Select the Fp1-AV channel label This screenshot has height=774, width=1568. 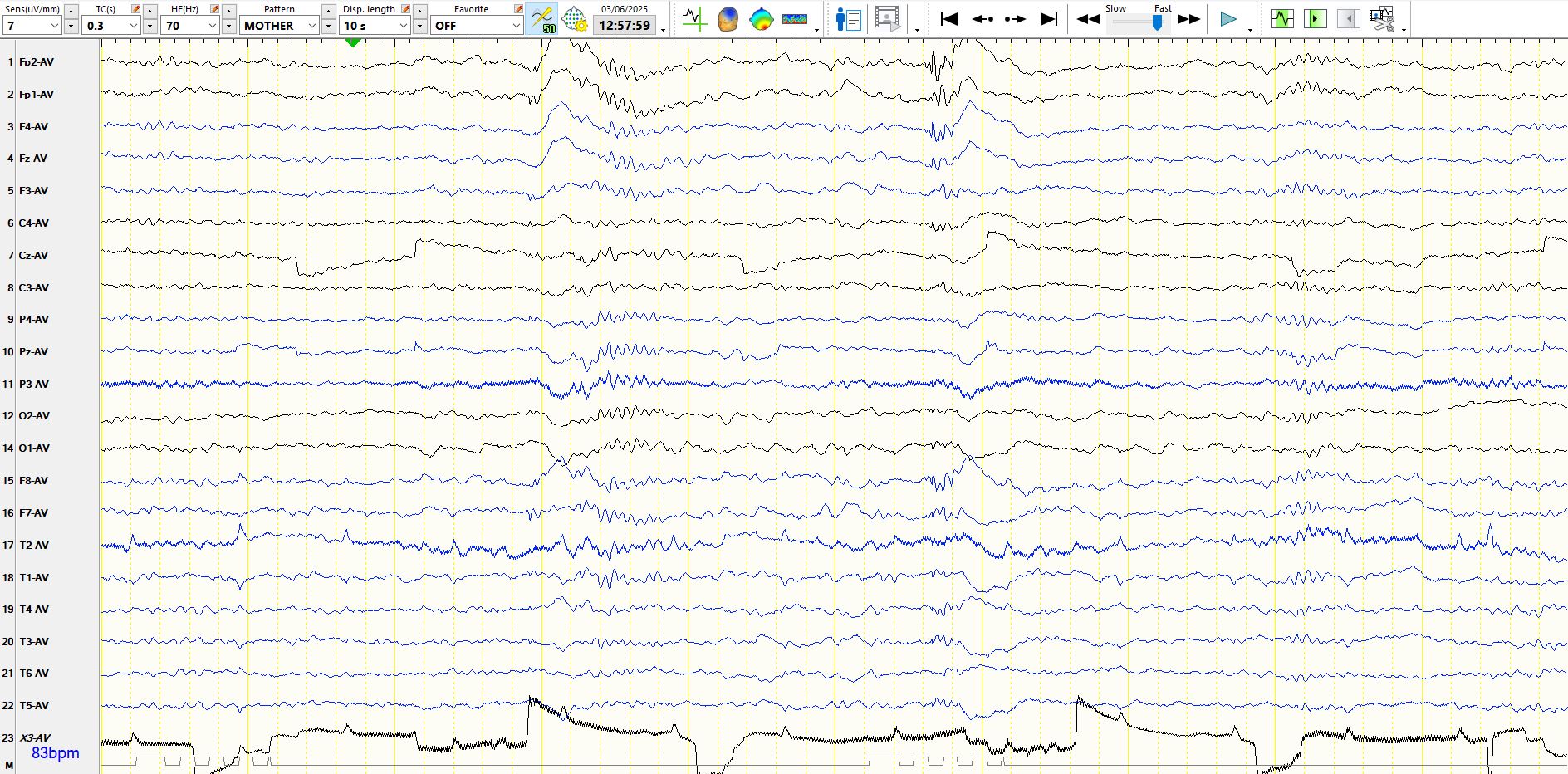pyautogui.click(x=36, y=95)
